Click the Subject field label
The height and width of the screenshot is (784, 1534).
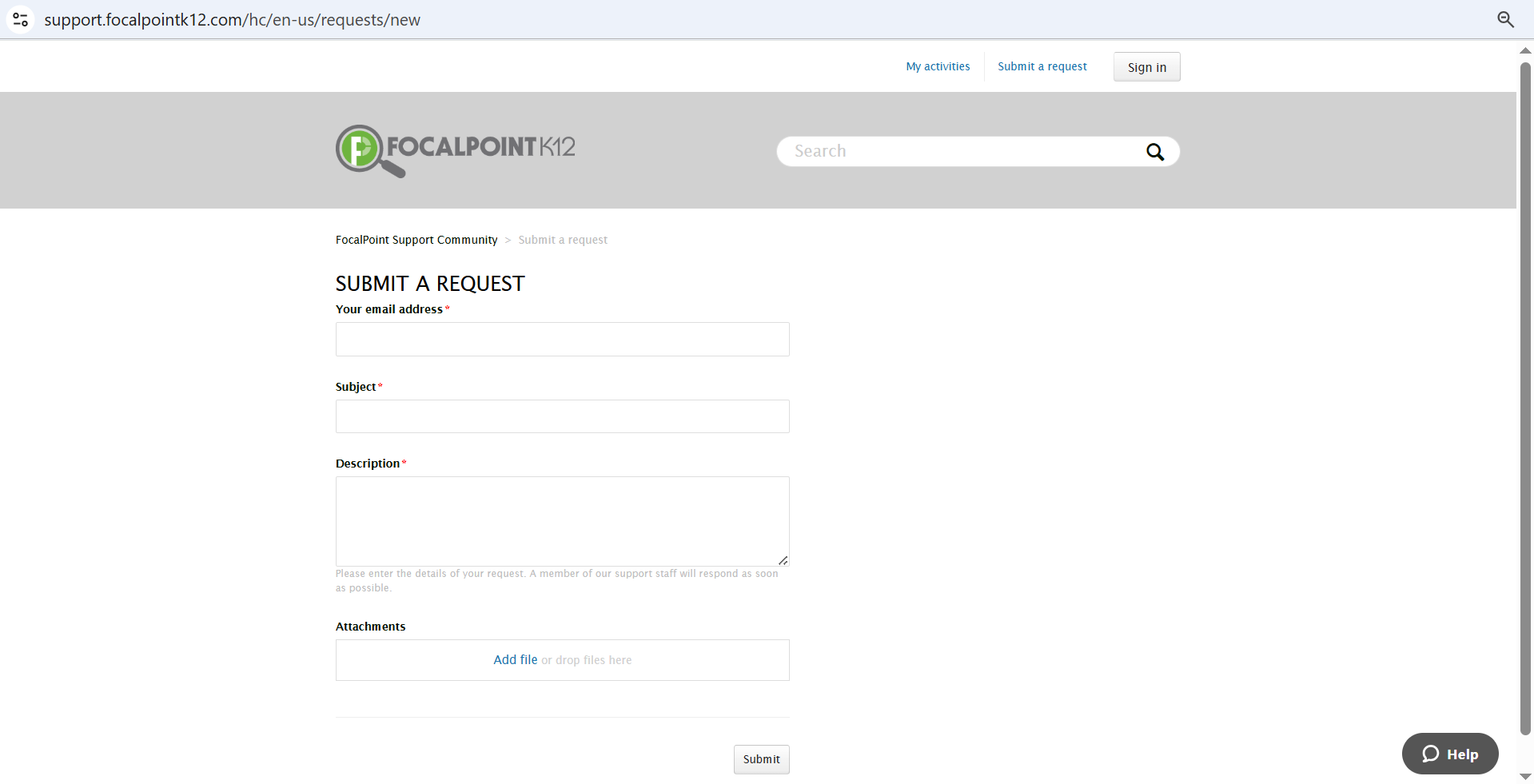(x=356, y=387)
